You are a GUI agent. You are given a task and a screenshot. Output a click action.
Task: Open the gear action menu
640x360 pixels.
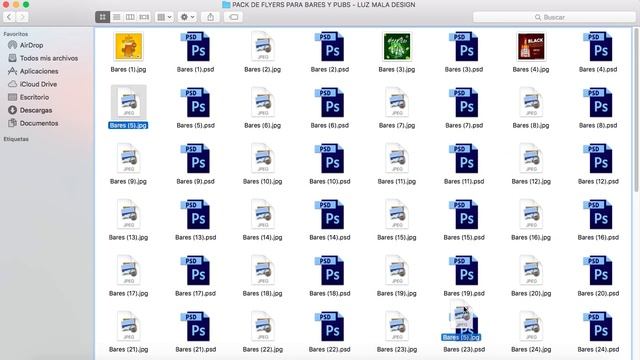pos(187,17)
